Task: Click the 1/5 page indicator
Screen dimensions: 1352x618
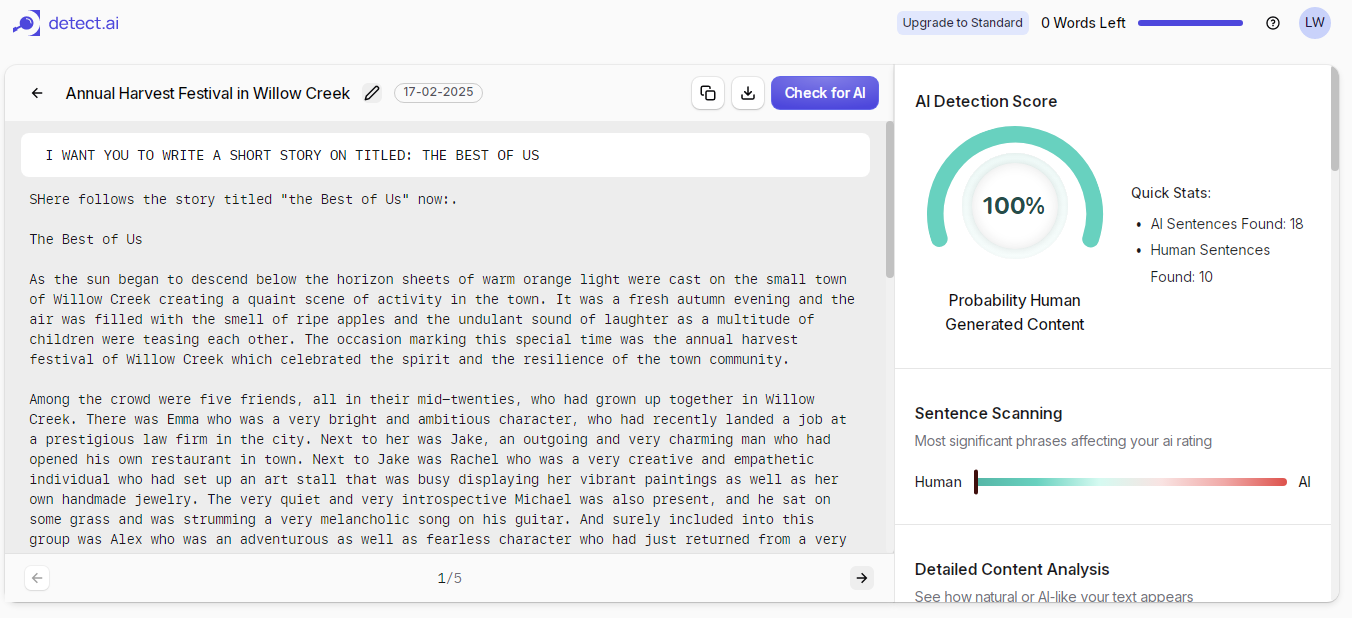Action: pos(449,578)
